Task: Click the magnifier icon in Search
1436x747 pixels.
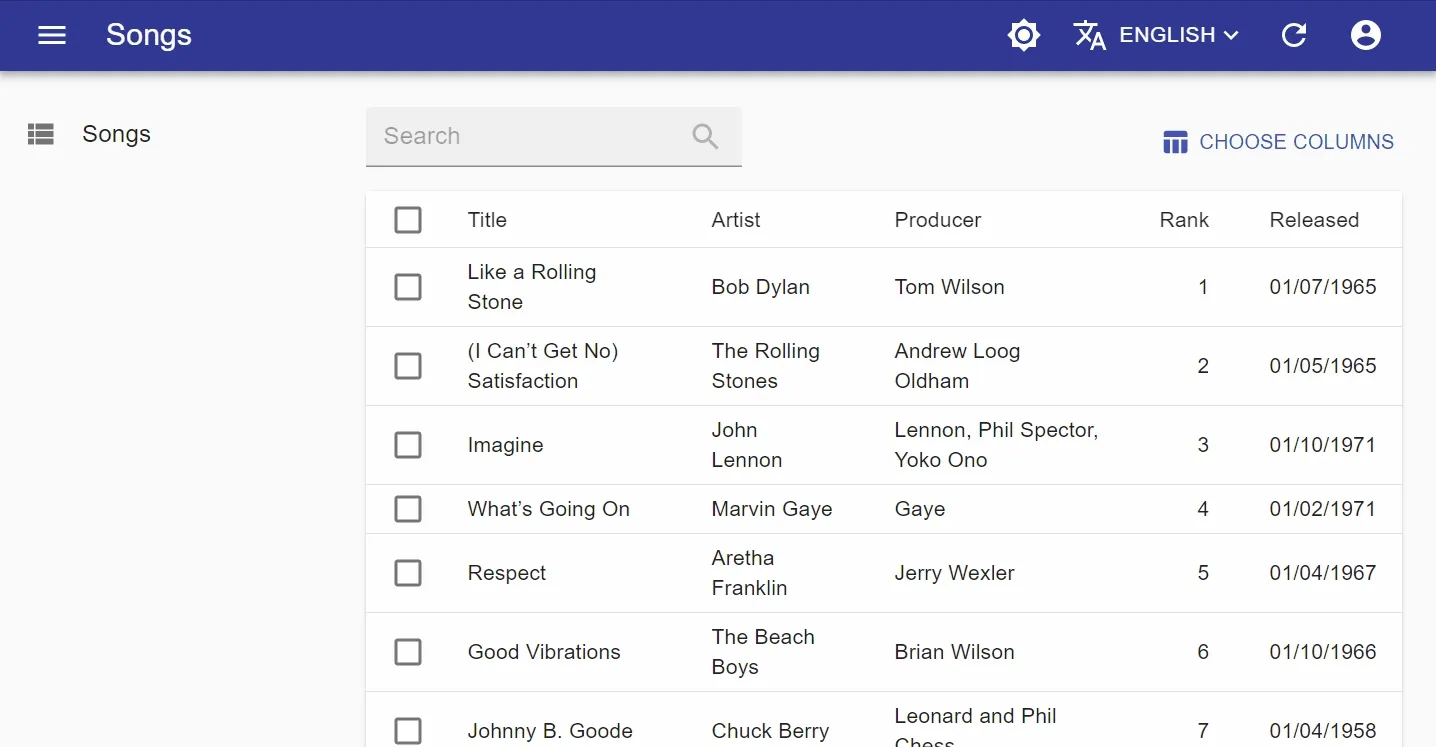Action: click(x=705, y=136)
